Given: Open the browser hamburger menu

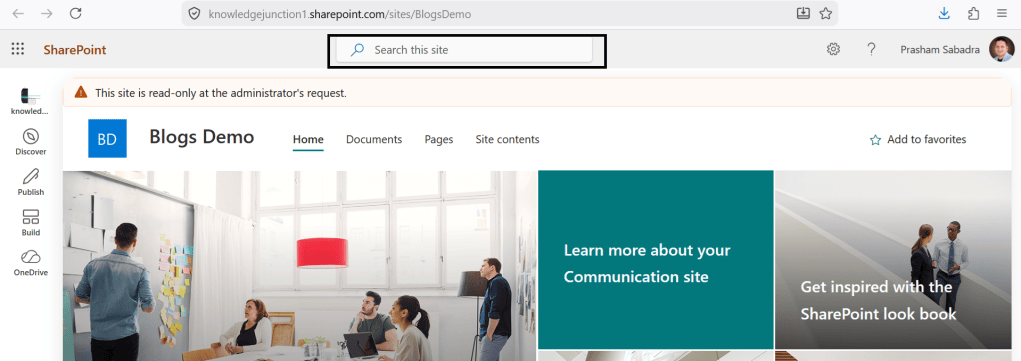Looking at the screenshot, I should point(1002,14).
